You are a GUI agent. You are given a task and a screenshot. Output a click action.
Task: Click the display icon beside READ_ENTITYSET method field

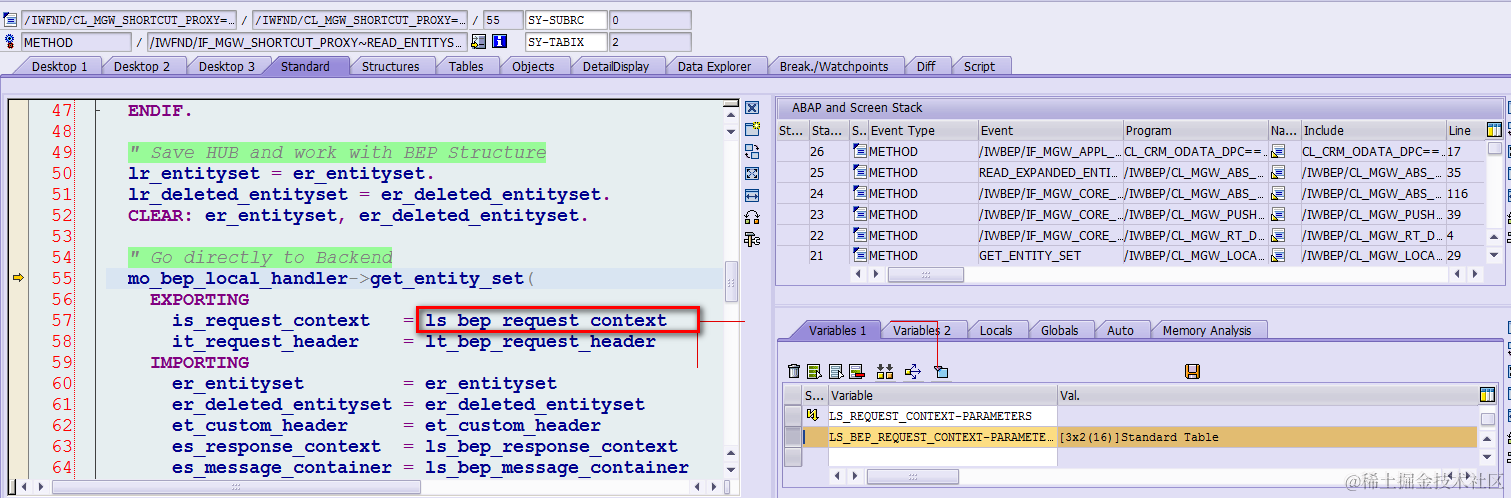pos(479,42)
